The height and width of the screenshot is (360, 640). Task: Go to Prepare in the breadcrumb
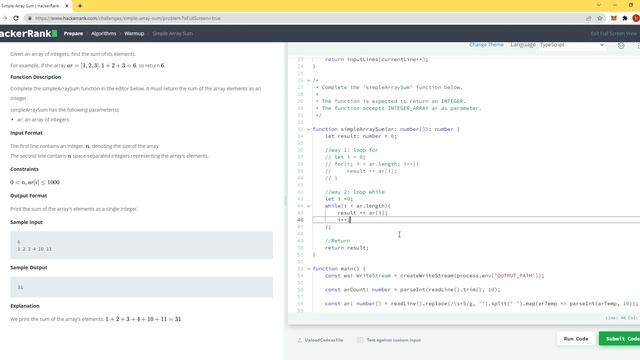(x=73, y=33)
